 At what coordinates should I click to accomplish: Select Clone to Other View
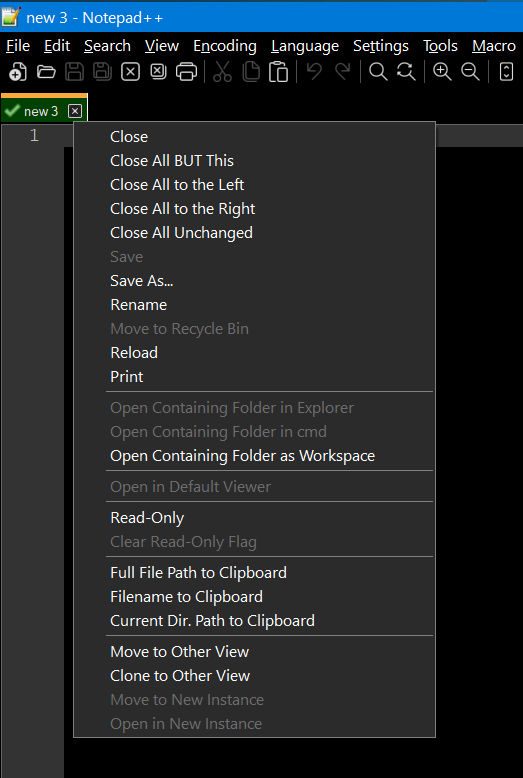(255, 676)
